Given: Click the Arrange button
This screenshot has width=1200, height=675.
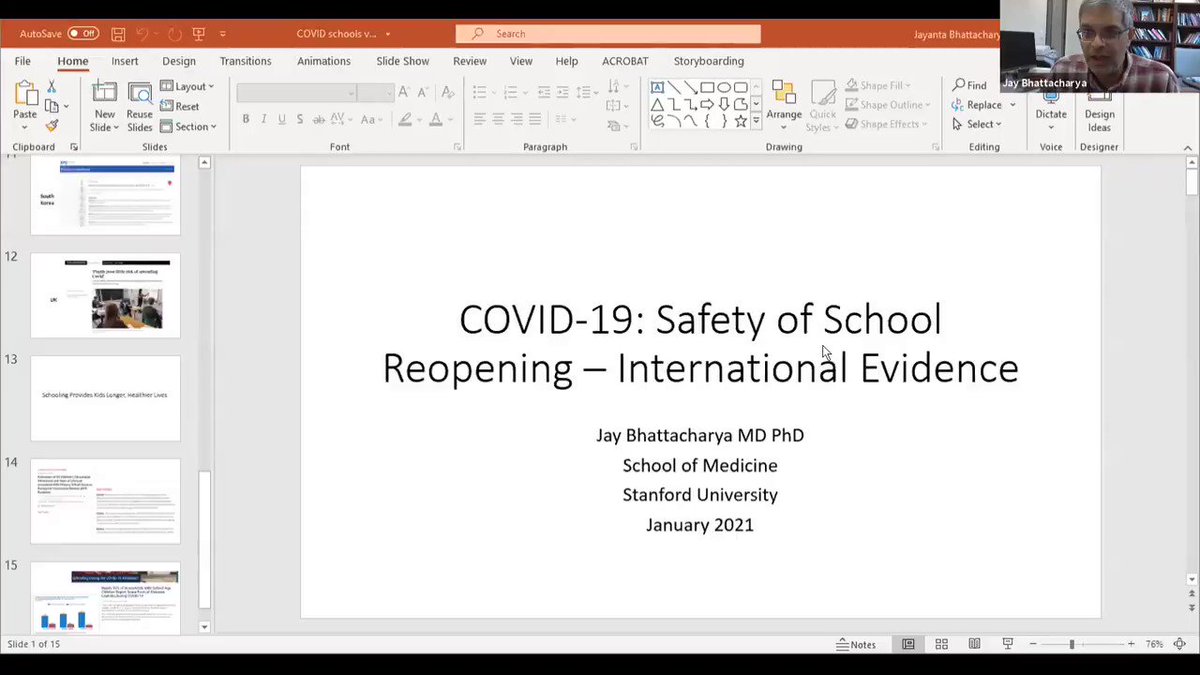Looking at the screenshot, I should (784, 102).
